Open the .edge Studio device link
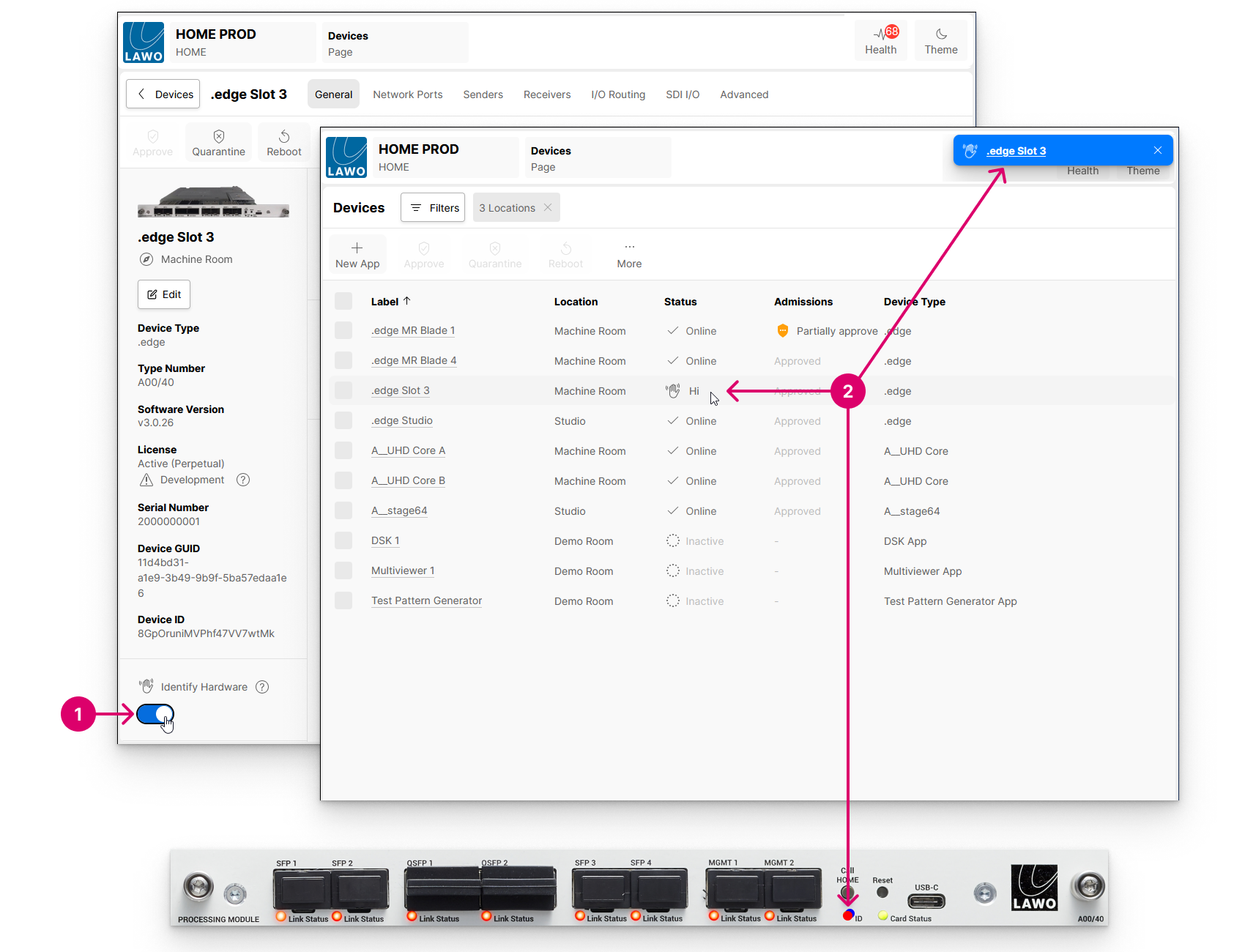This screenshot has width=1245, height=952. coord(401,421)
